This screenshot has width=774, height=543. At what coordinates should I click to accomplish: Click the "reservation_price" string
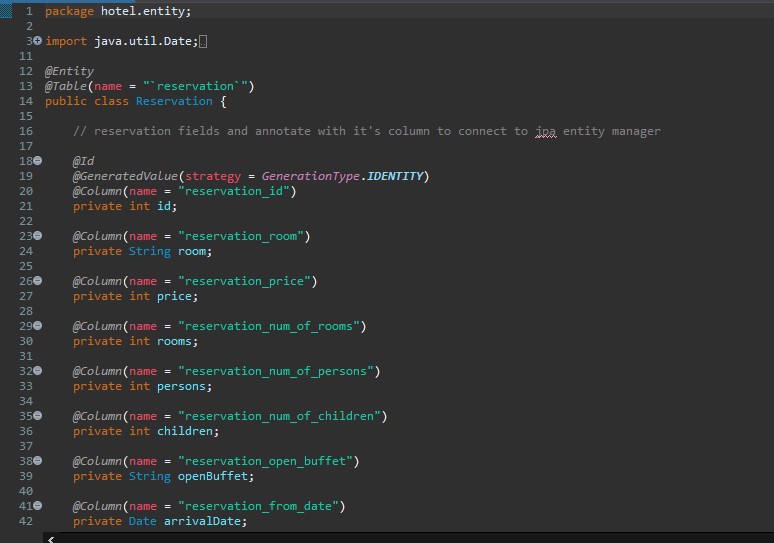tap(244, 281)
